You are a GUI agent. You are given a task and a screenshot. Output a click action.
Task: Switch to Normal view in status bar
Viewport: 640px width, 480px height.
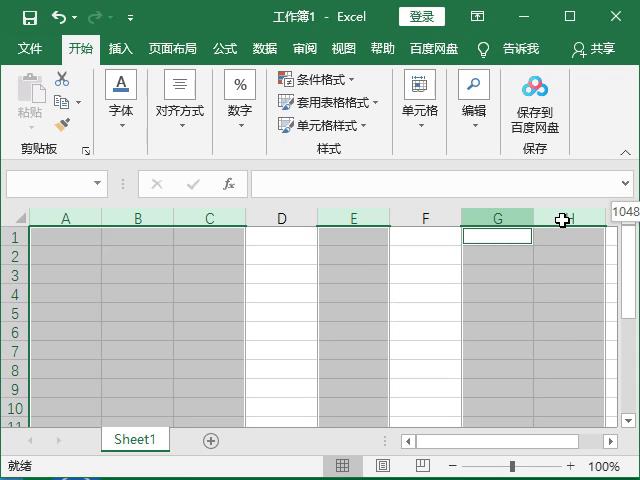tap(342, 466)
